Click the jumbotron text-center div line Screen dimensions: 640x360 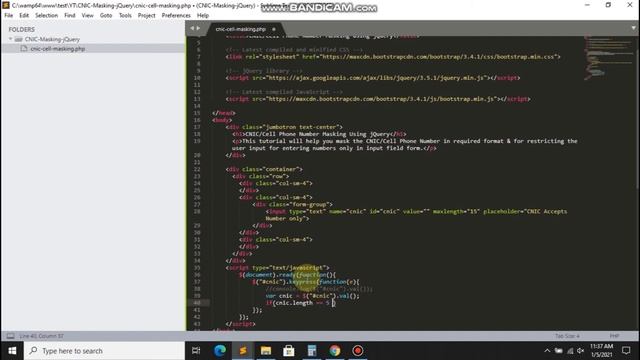[284, 127]
